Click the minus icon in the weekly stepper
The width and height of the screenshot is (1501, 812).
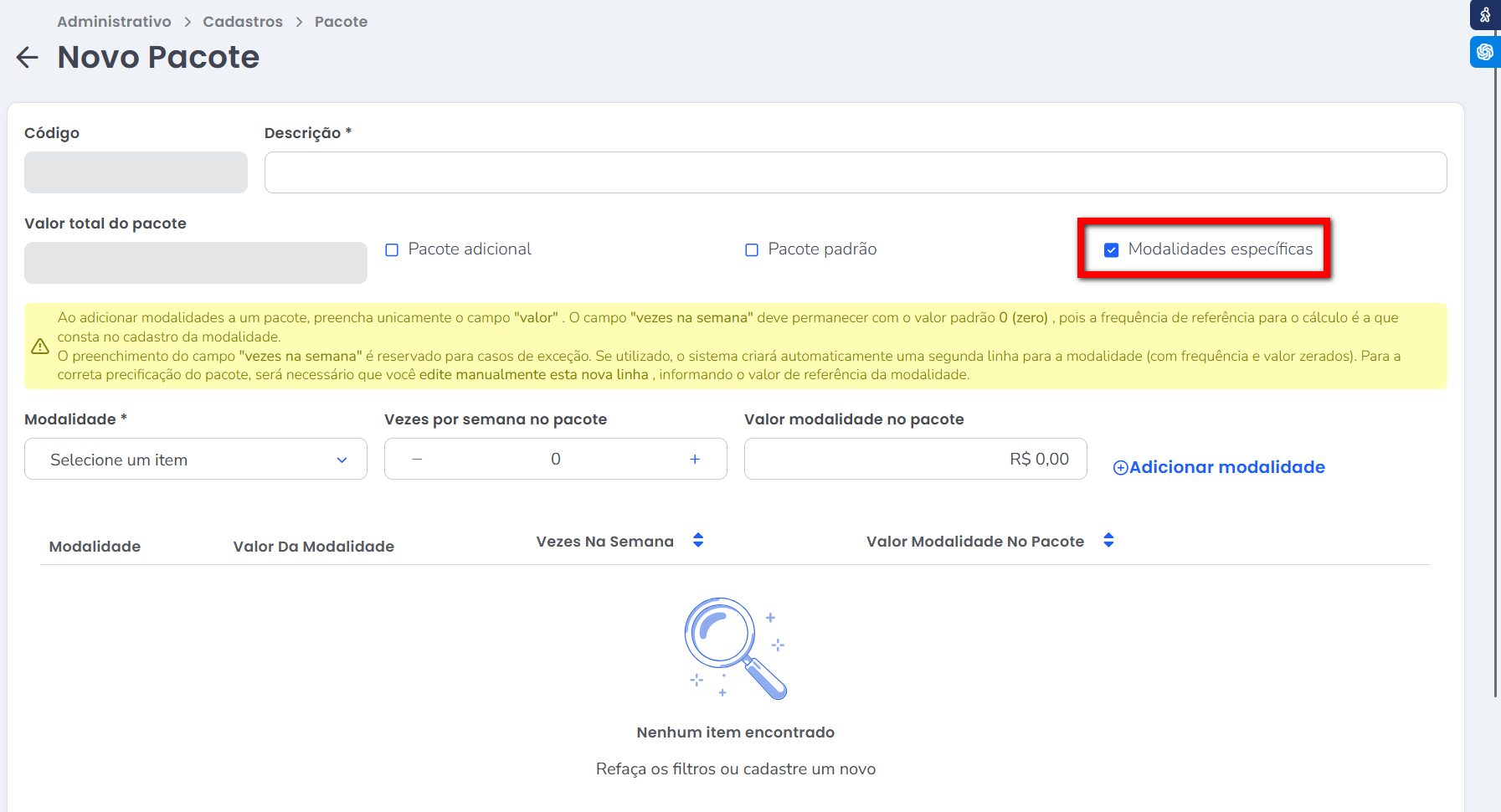[417, 459]
